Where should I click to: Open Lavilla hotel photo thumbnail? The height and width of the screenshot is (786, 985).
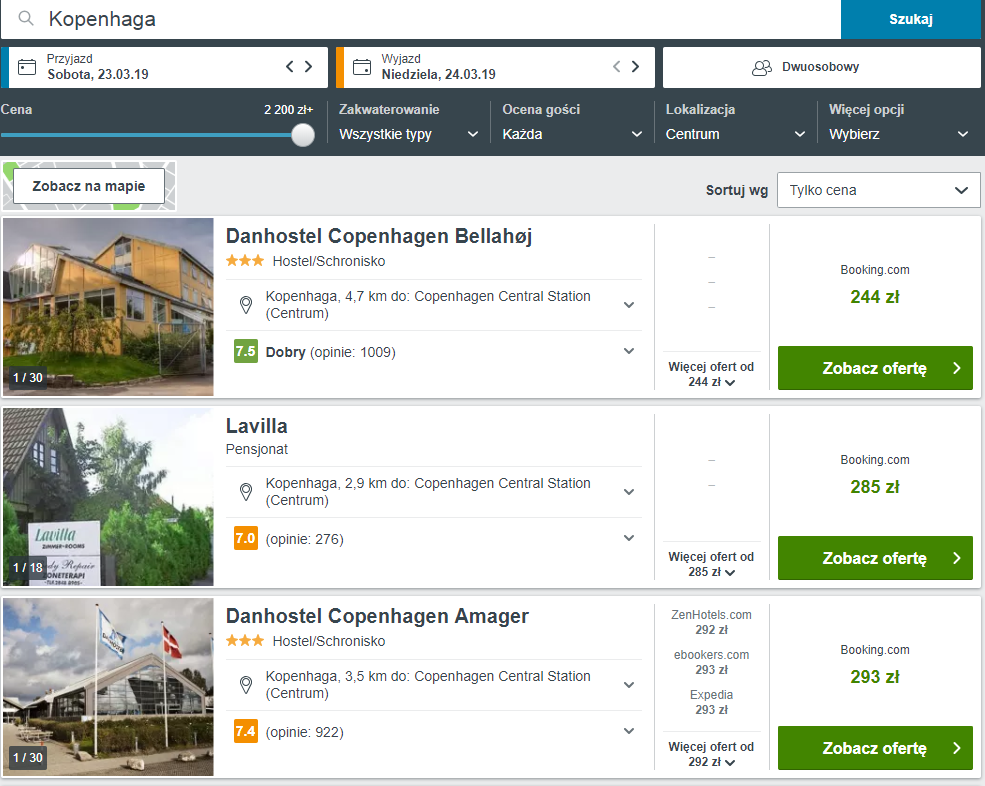click(x=108, y=497)
